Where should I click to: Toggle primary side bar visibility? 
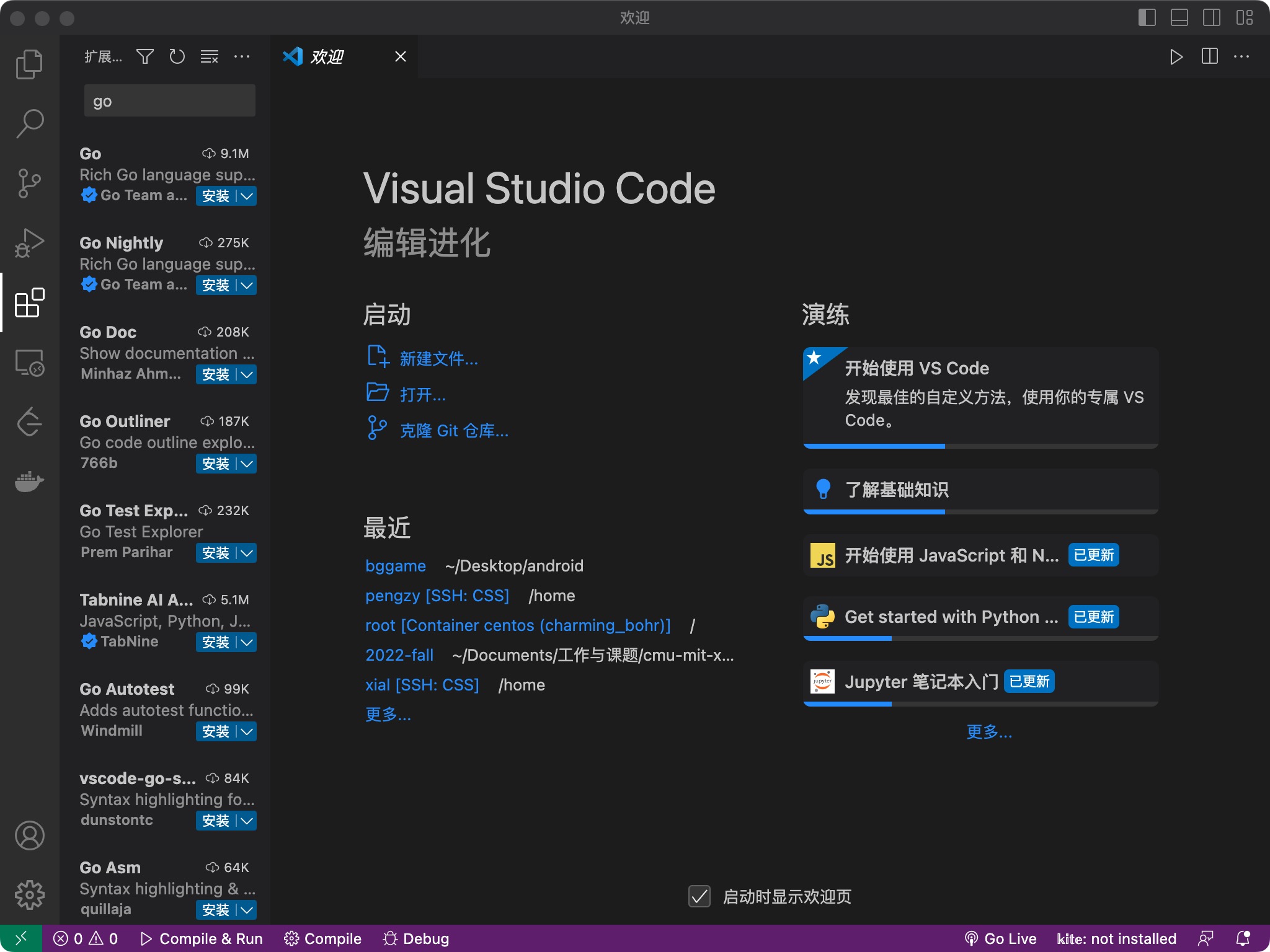tap(1147, 17)
